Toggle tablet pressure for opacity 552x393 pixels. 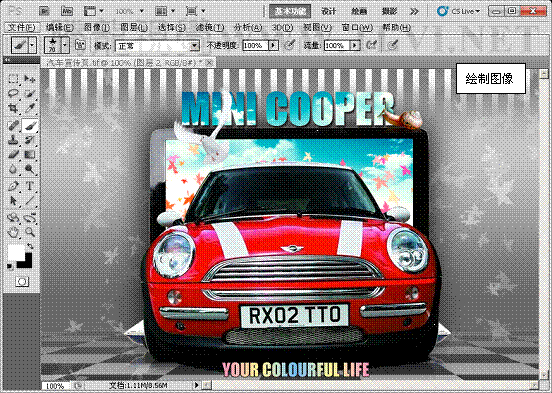coord(290,45)
